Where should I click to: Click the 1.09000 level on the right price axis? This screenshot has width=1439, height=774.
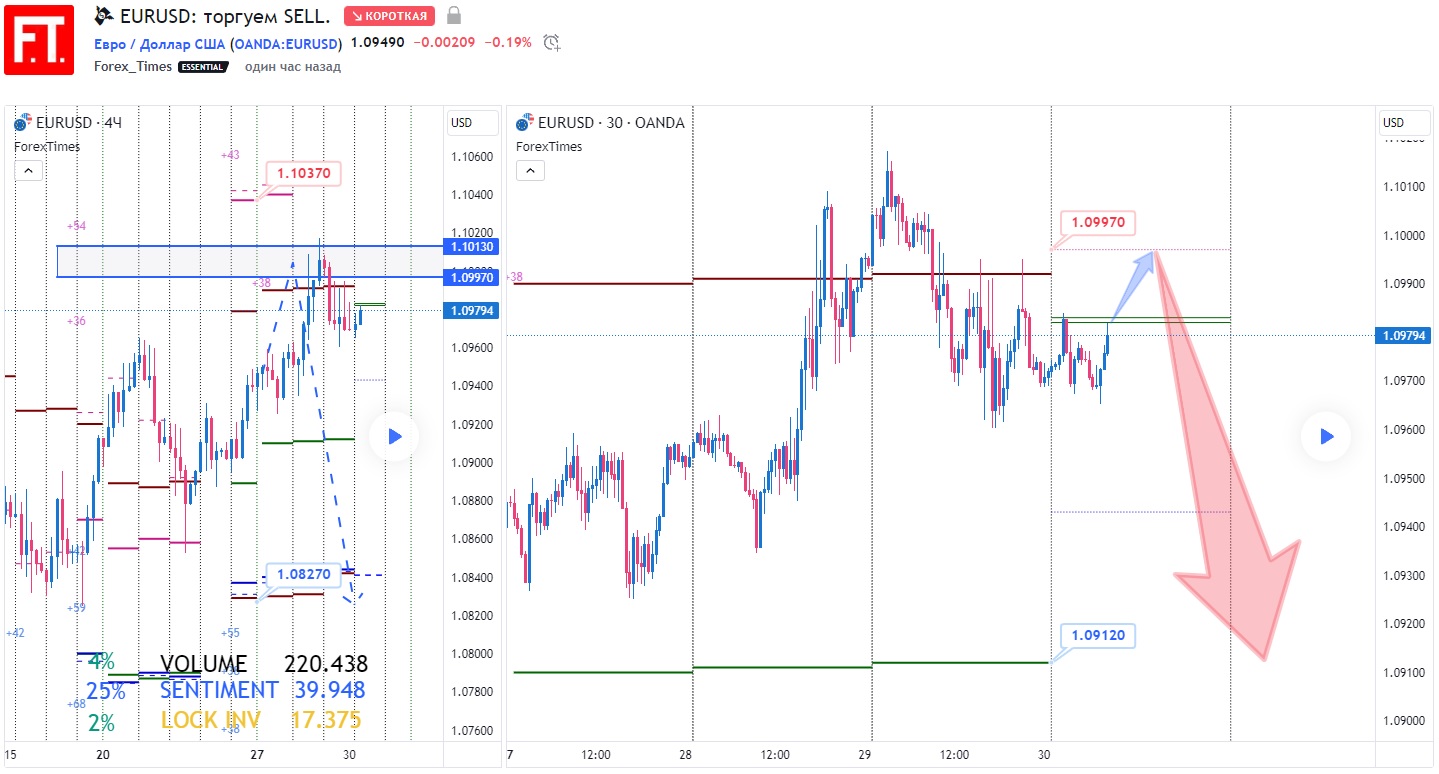click(x=1403, y=721)
